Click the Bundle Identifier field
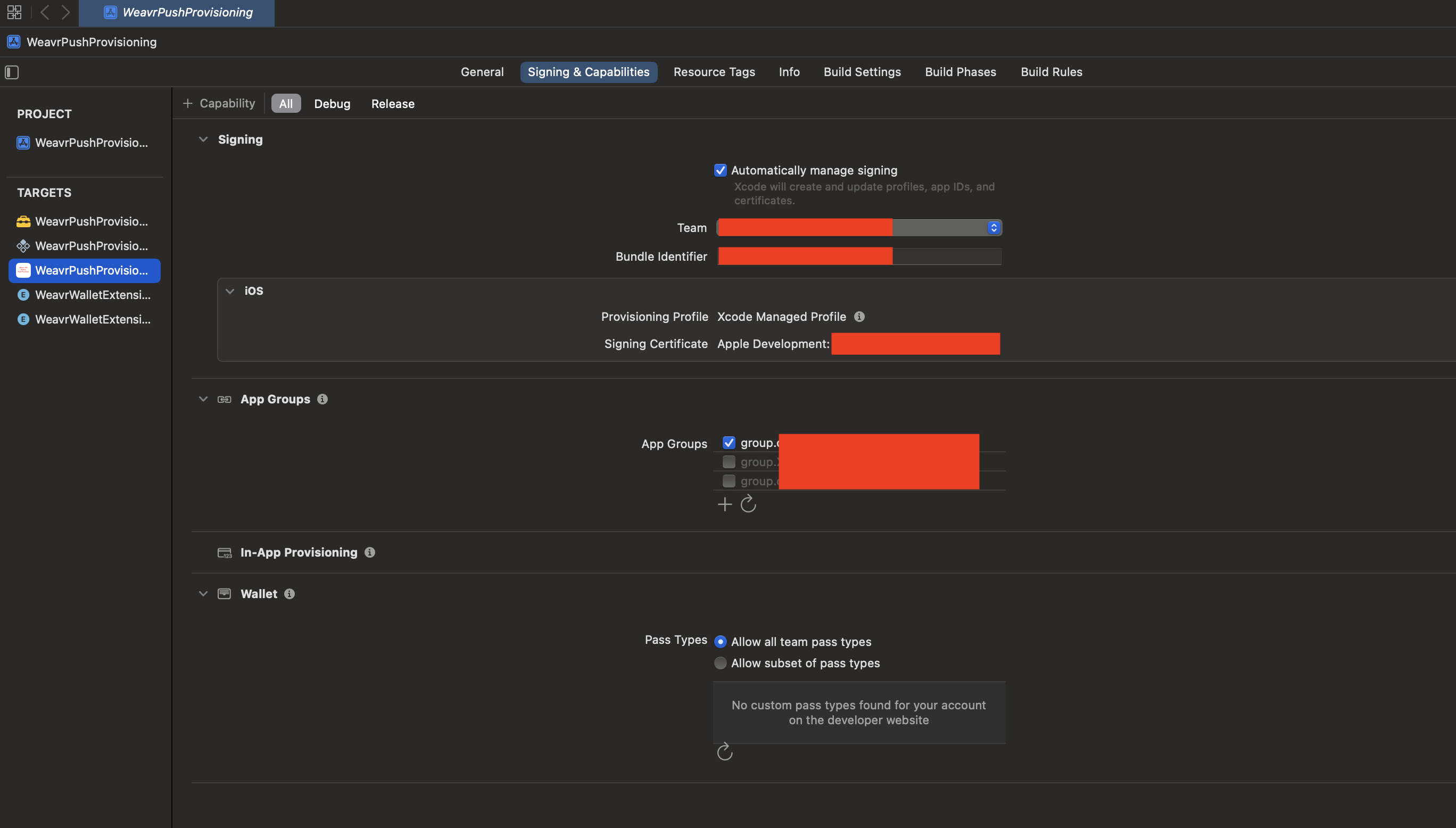Screen dimensions: 1456x828 858,256
